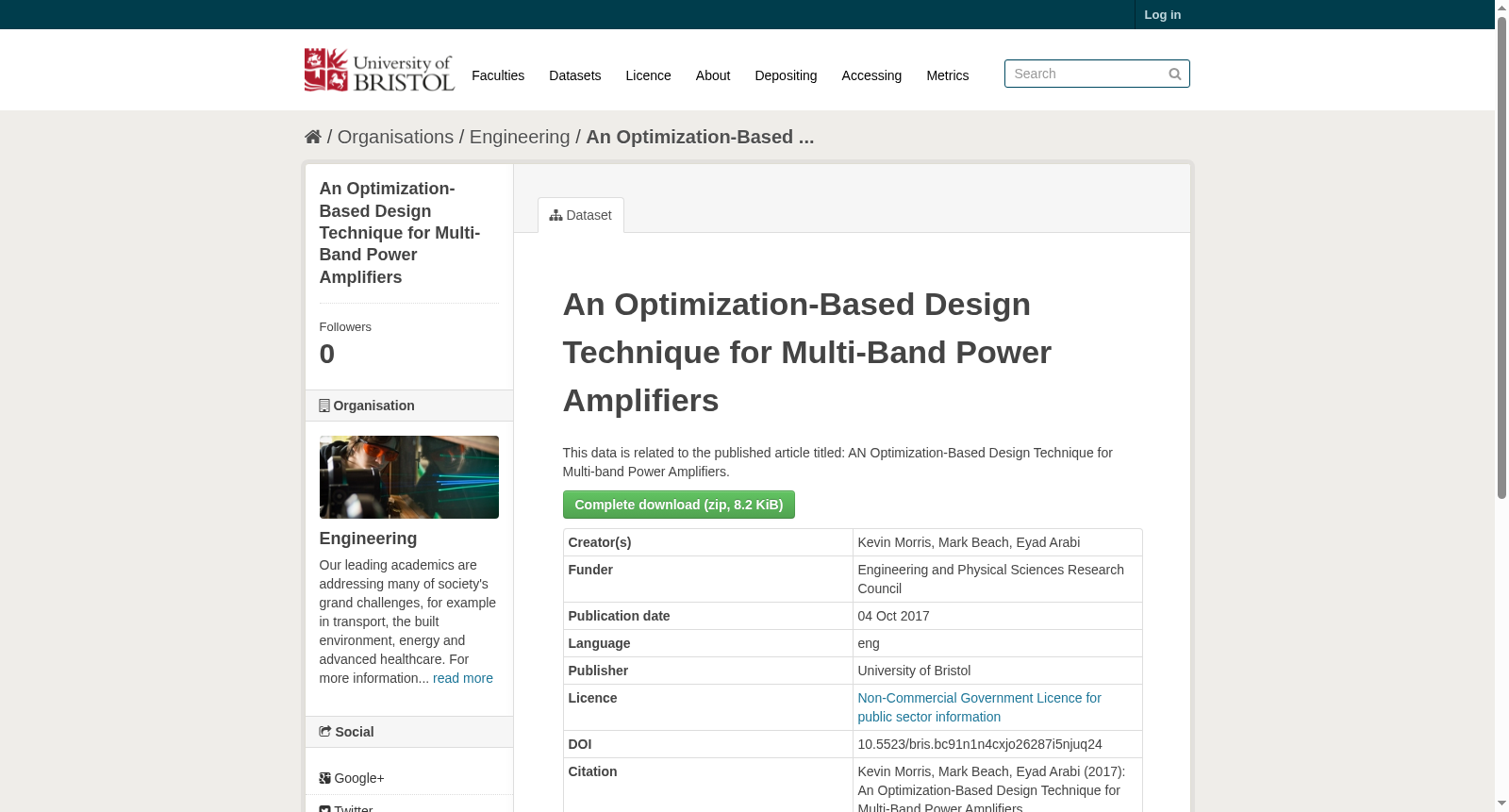Go to home via breadcrumb house icon
1509x812 pixels.
[x=313, y=137]
